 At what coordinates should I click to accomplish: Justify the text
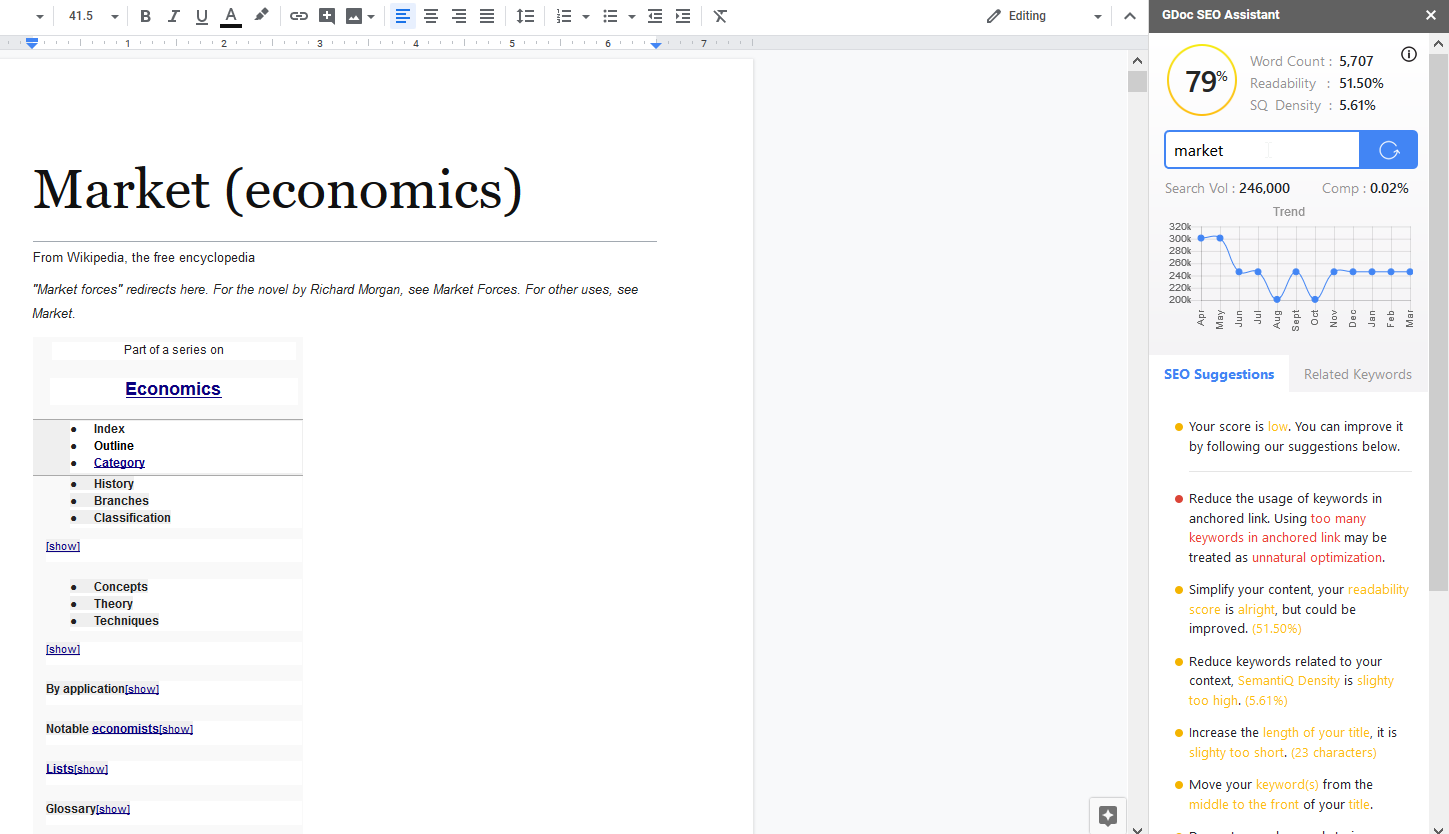[x=487, y=16]
